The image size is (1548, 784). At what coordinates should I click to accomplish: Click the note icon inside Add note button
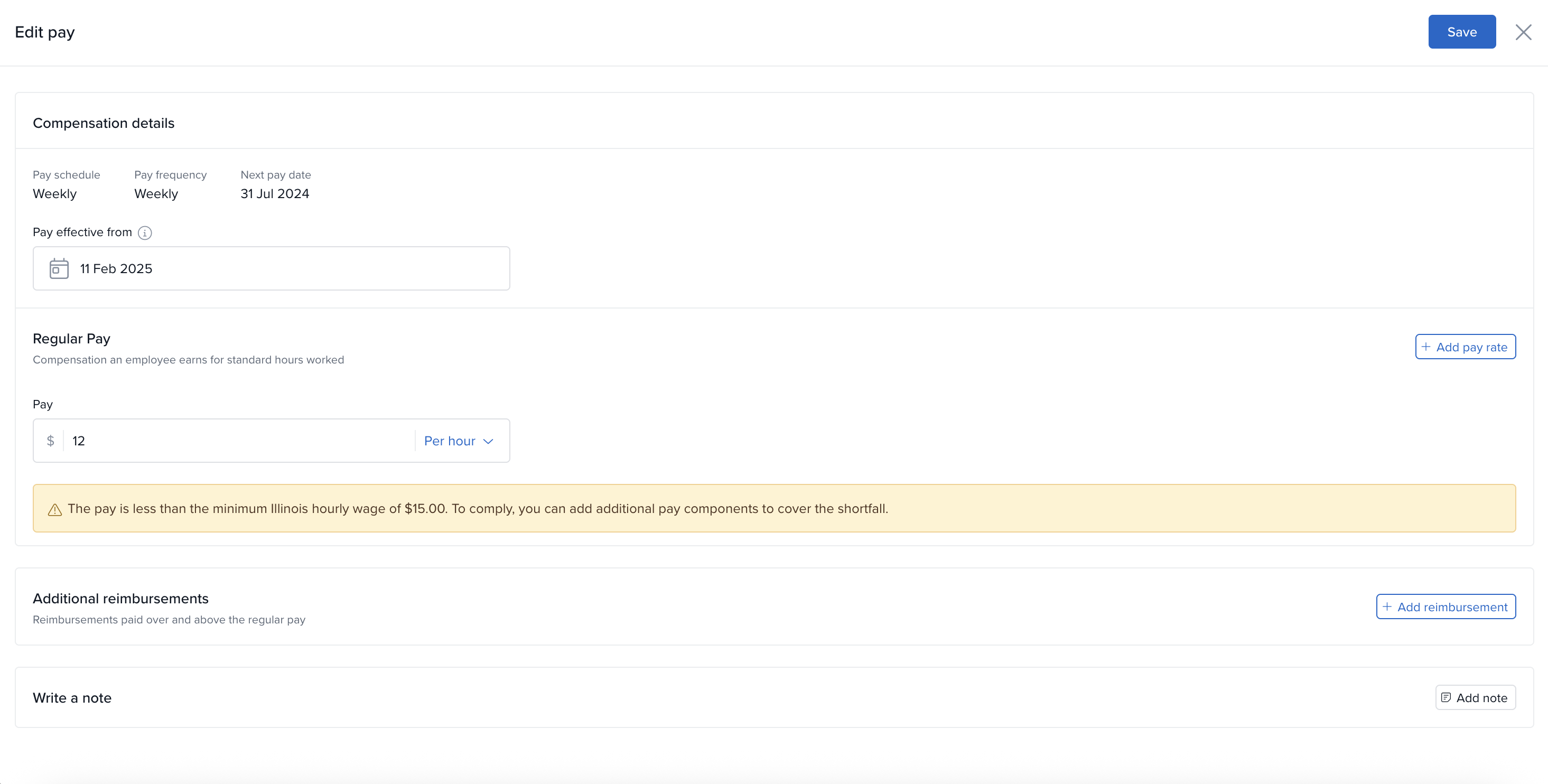(x=1446, y=697)
